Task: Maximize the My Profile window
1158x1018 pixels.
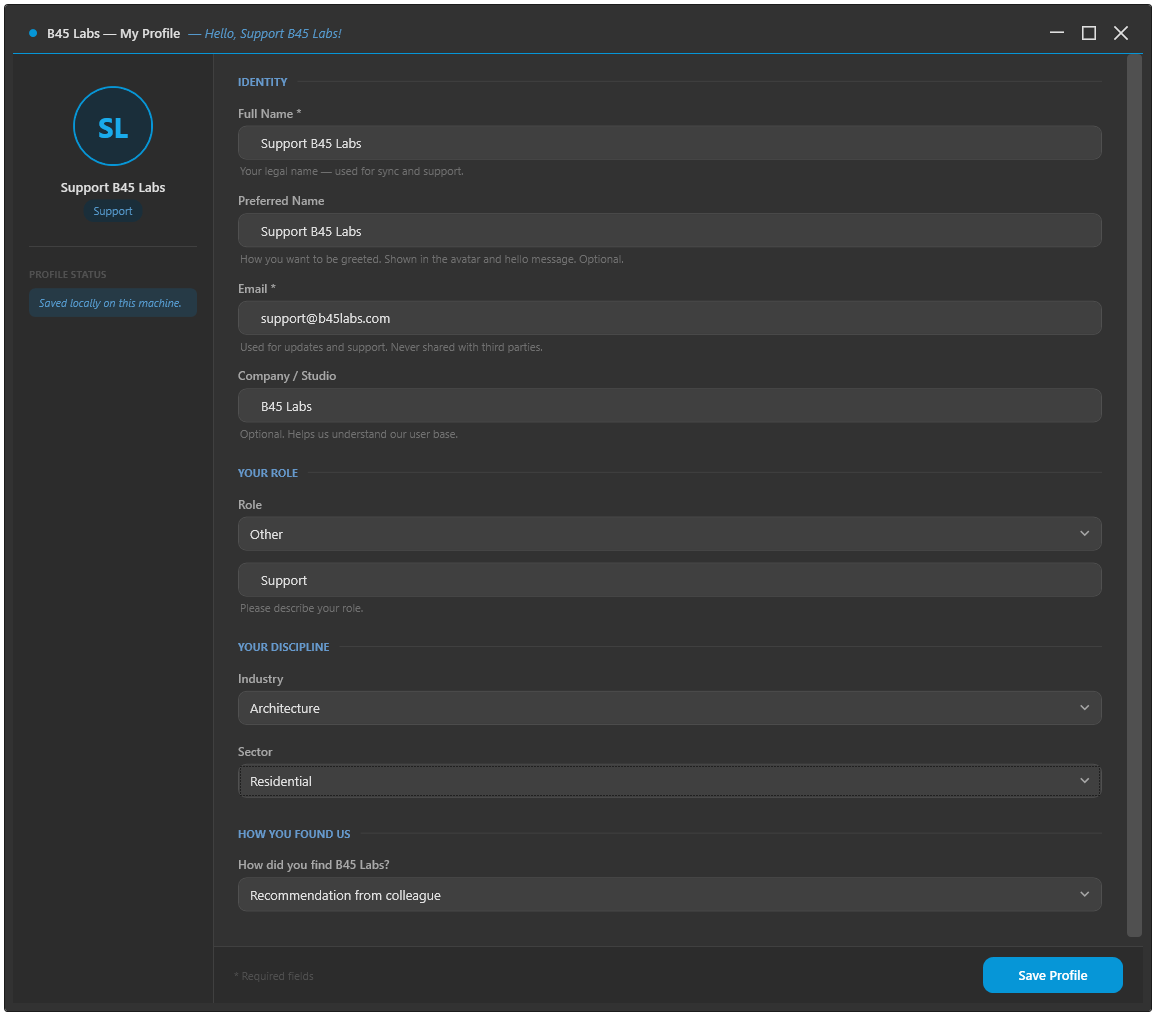Action: (1089, 33)
